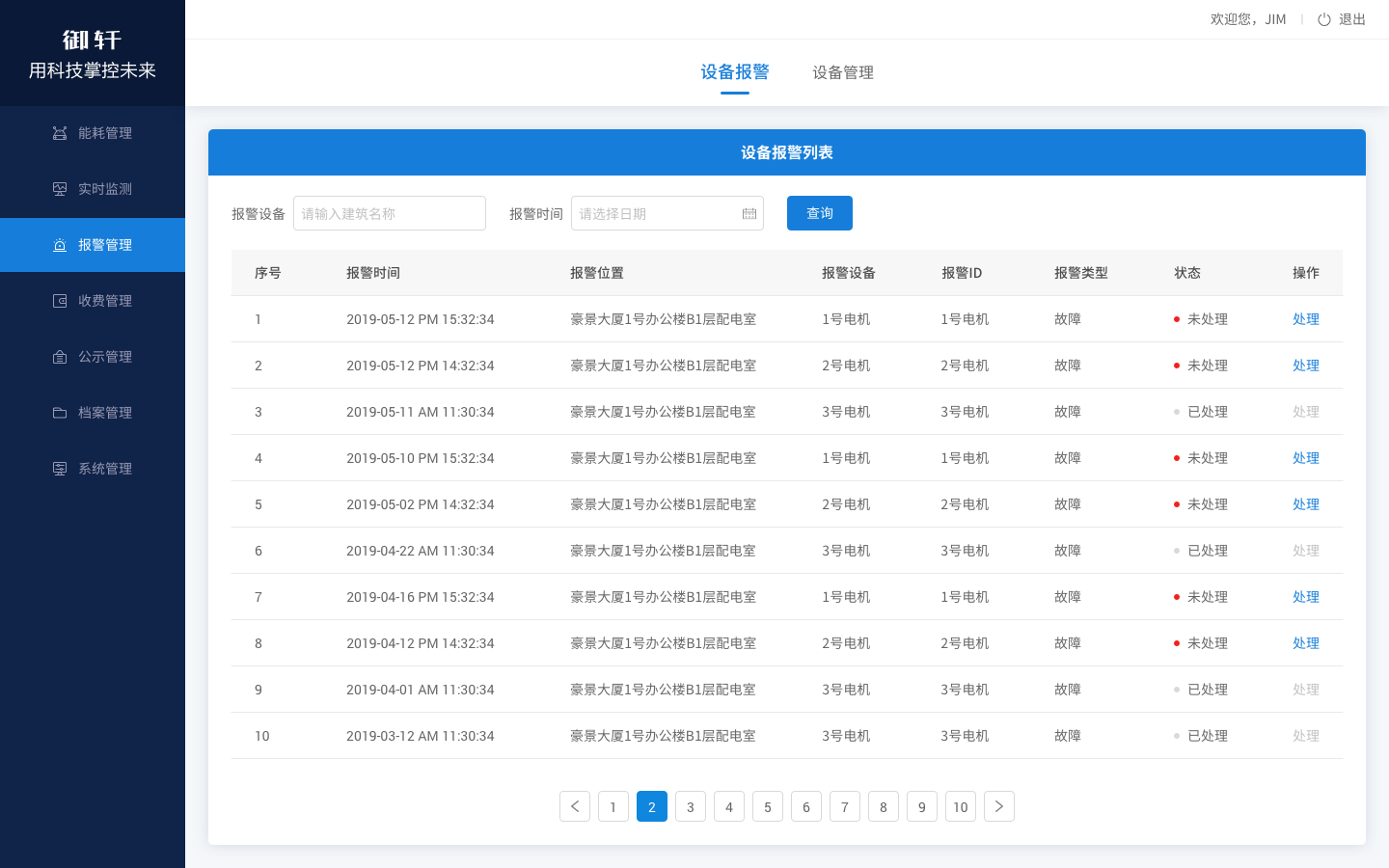Click the power icon beside 退出
This screenshot has width=1389, height=868.
[x=1324, y=19]
